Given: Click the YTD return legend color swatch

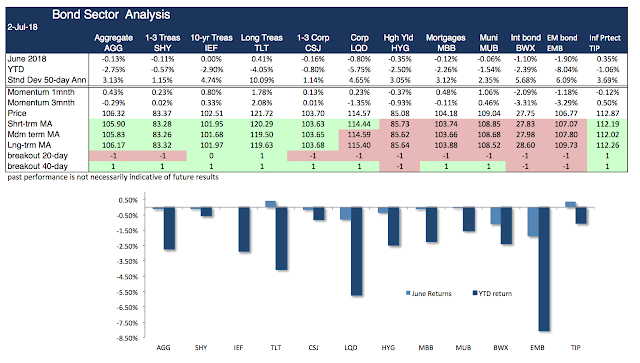Looking at the screenshot, I should [x=475, y=293].
